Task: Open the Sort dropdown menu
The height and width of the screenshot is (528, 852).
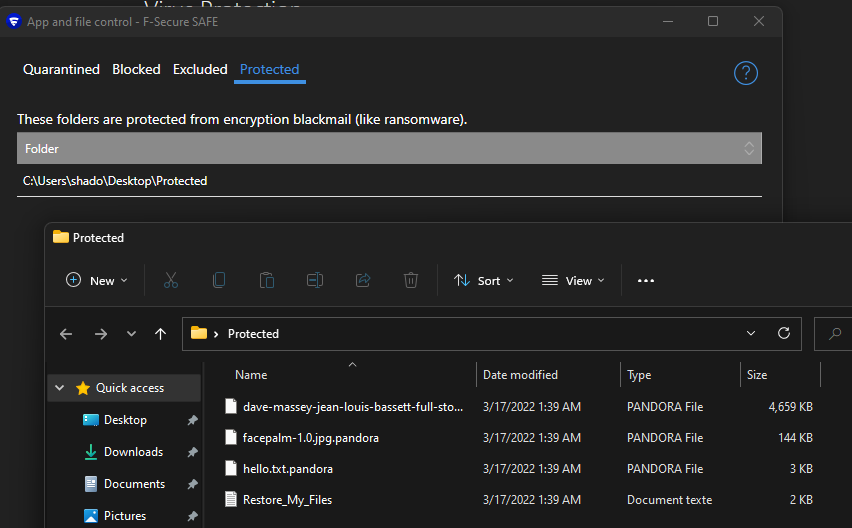Action: (483, 280)
